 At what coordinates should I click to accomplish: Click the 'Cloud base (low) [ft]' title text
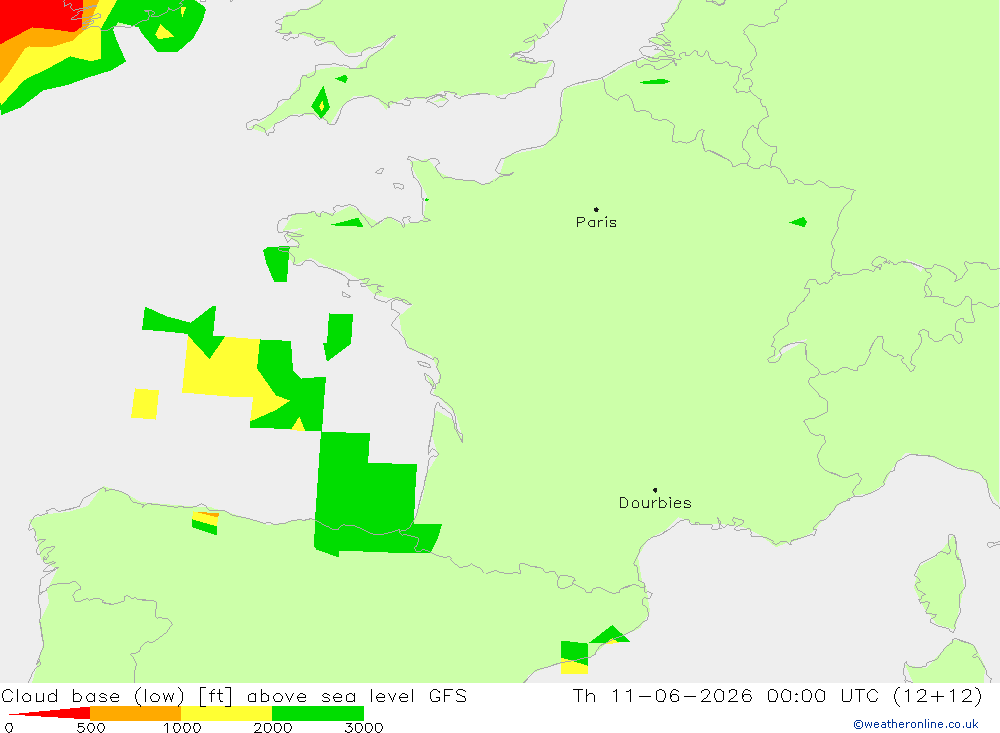pyautogui.click(x=117, y=696)
